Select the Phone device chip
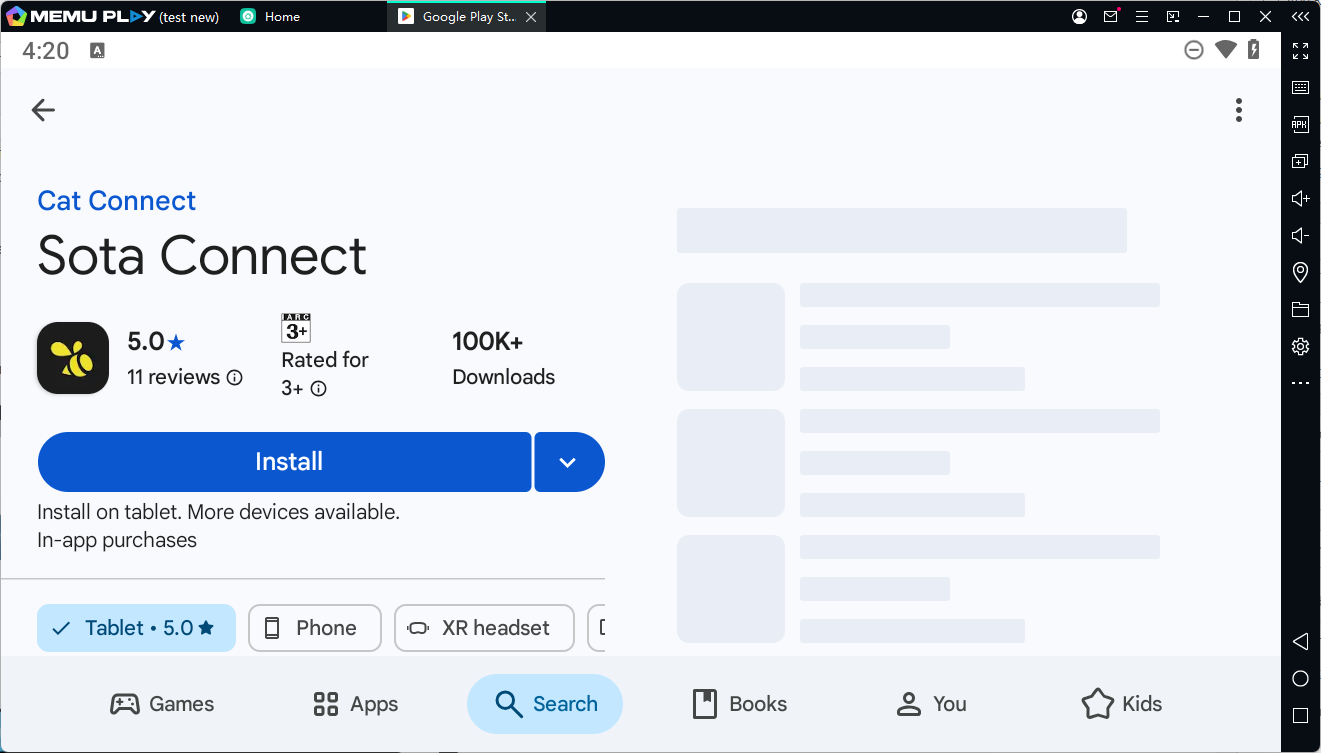The width and height of the screenshot is (1321, 753). point(314,628)
